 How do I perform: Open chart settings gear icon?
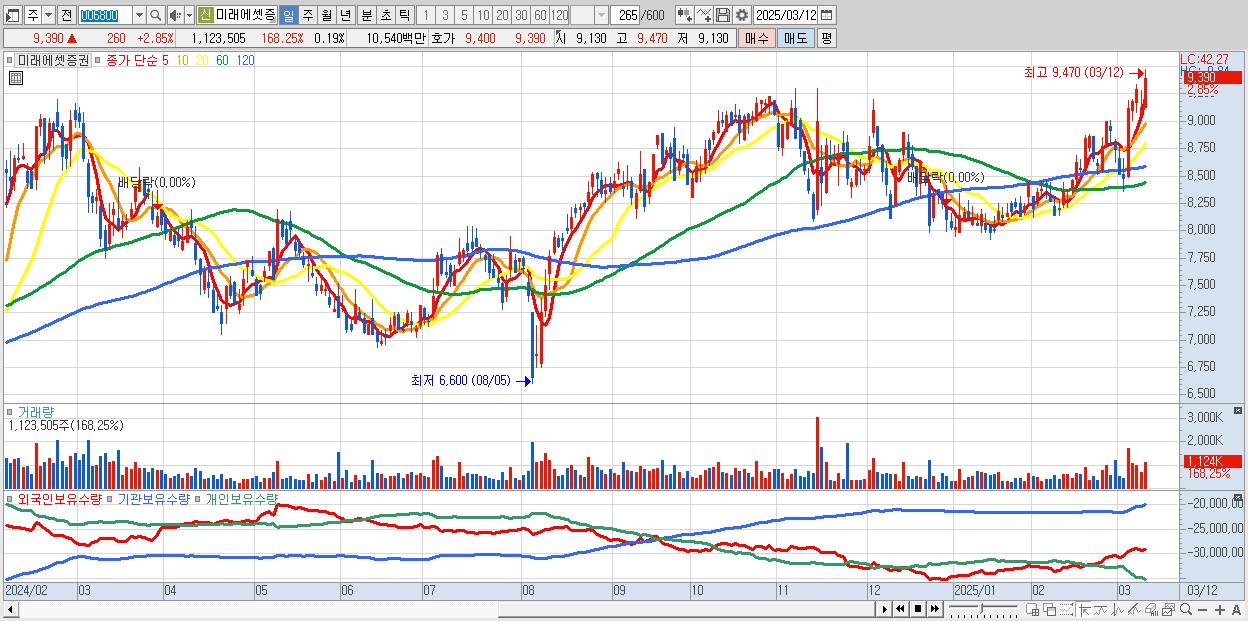742,15
